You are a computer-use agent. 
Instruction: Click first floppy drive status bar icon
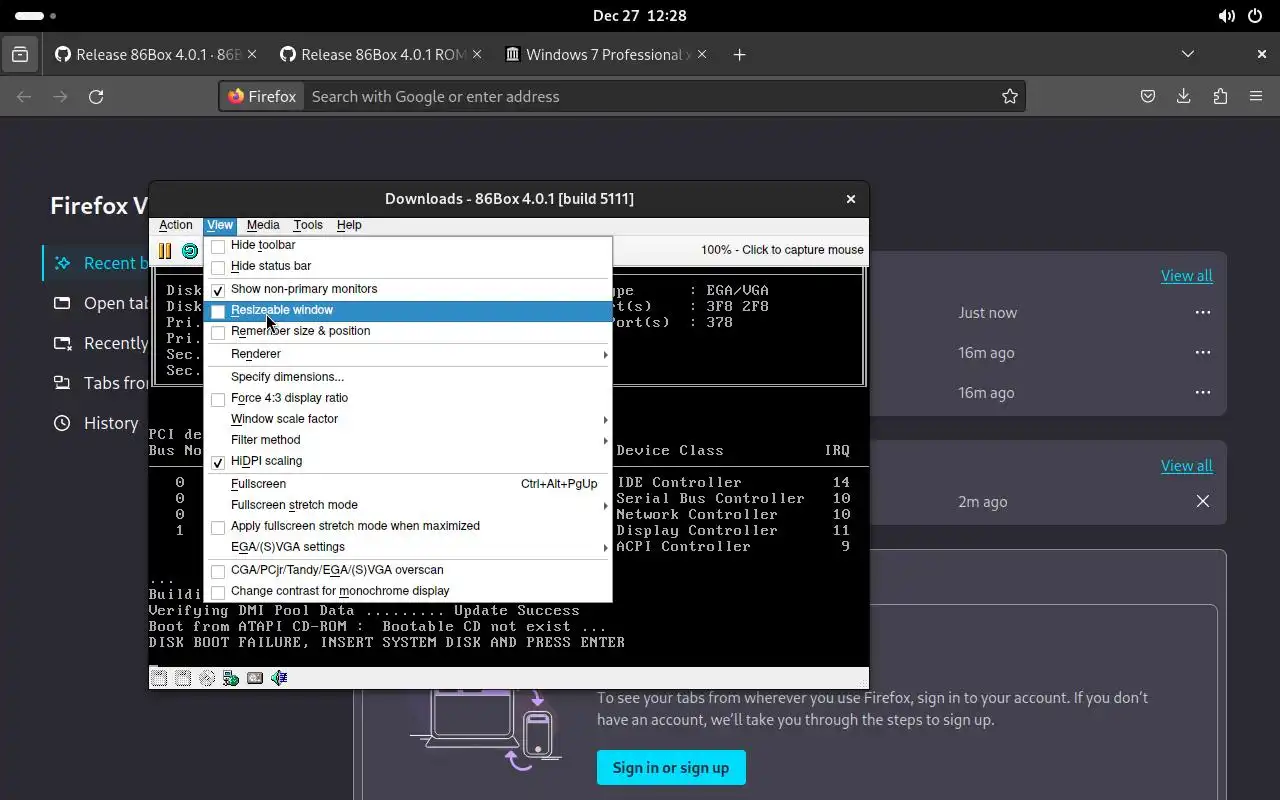point(159,678)
